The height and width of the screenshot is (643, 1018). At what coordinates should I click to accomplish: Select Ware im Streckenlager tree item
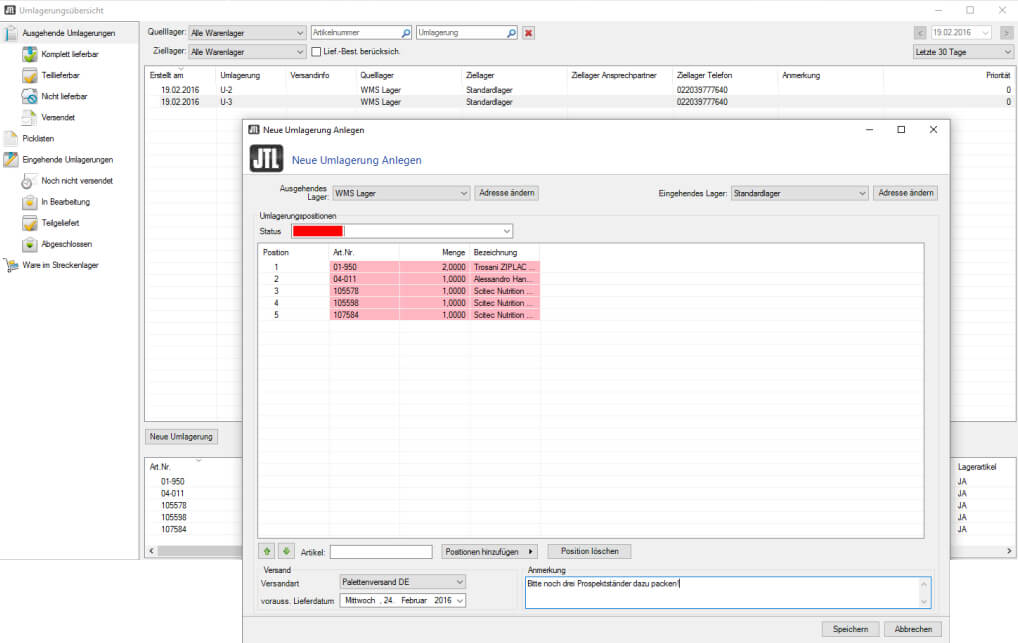pos(60,265)
